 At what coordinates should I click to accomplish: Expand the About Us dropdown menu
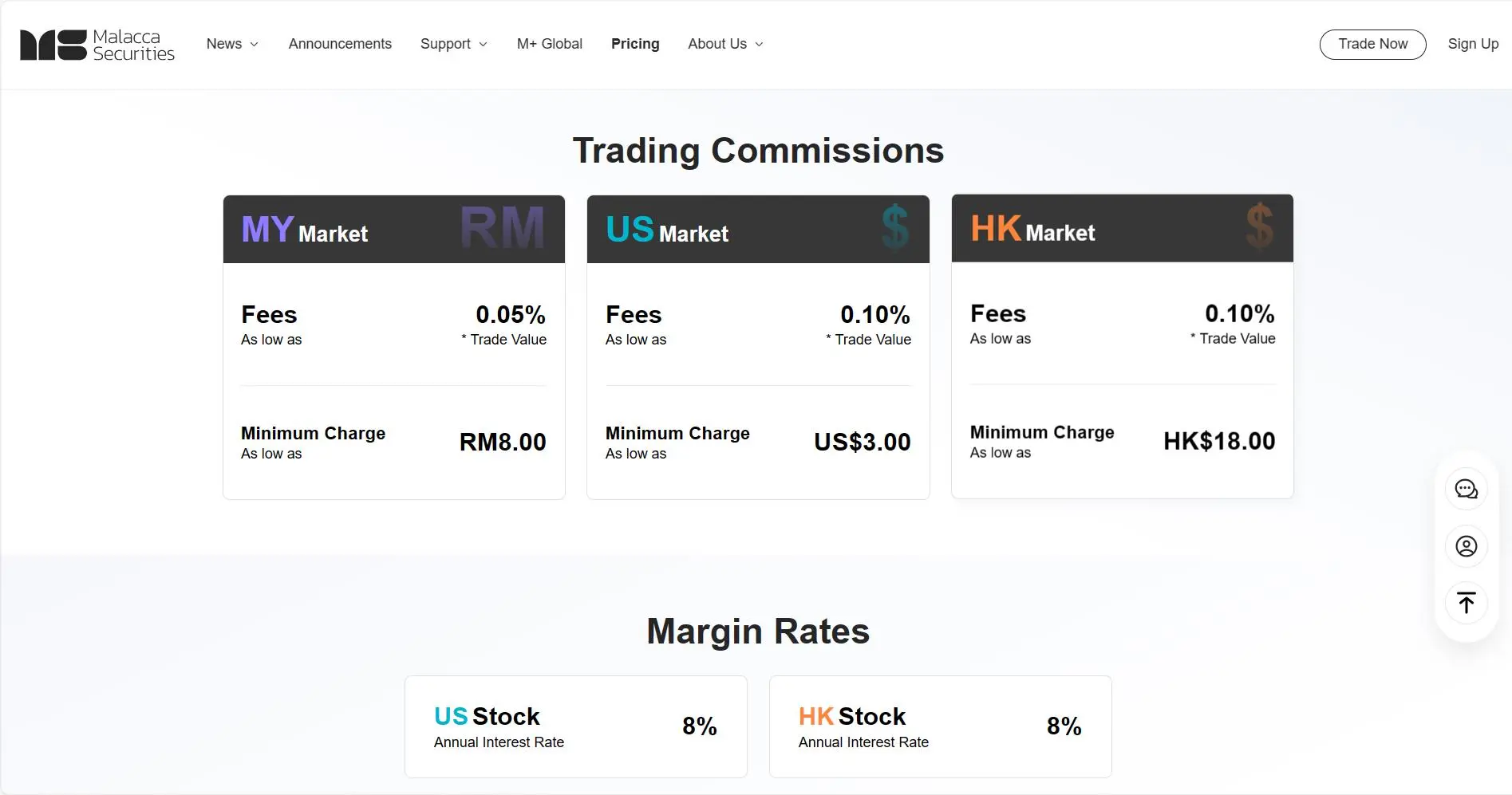point(725,44)
